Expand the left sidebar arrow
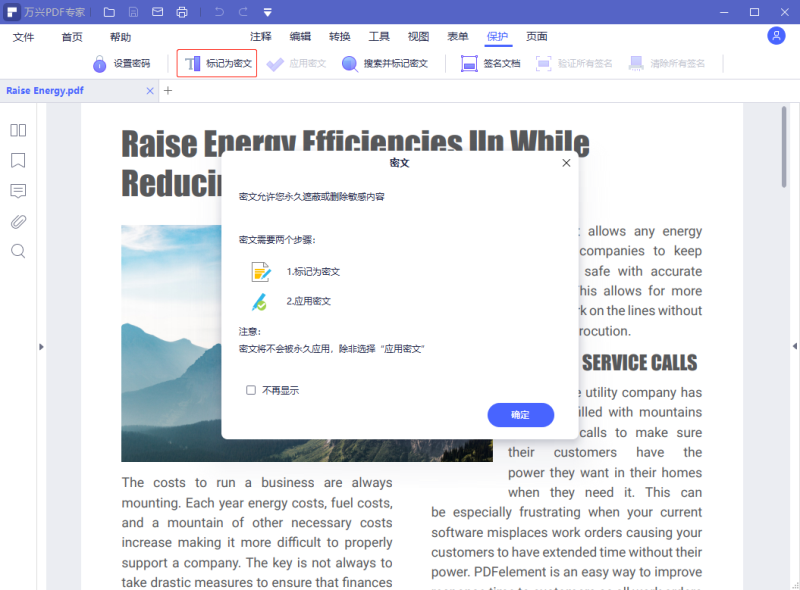 tap(41, 347)
